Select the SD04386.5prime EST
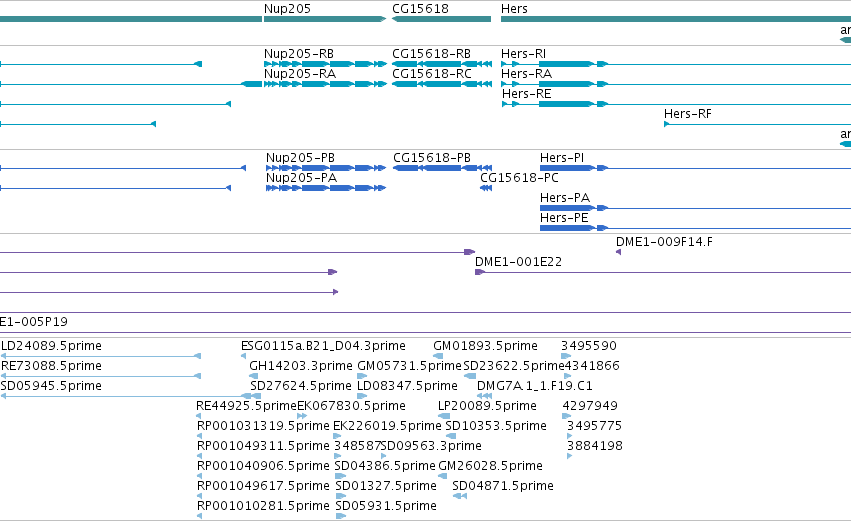 (385, 467)
